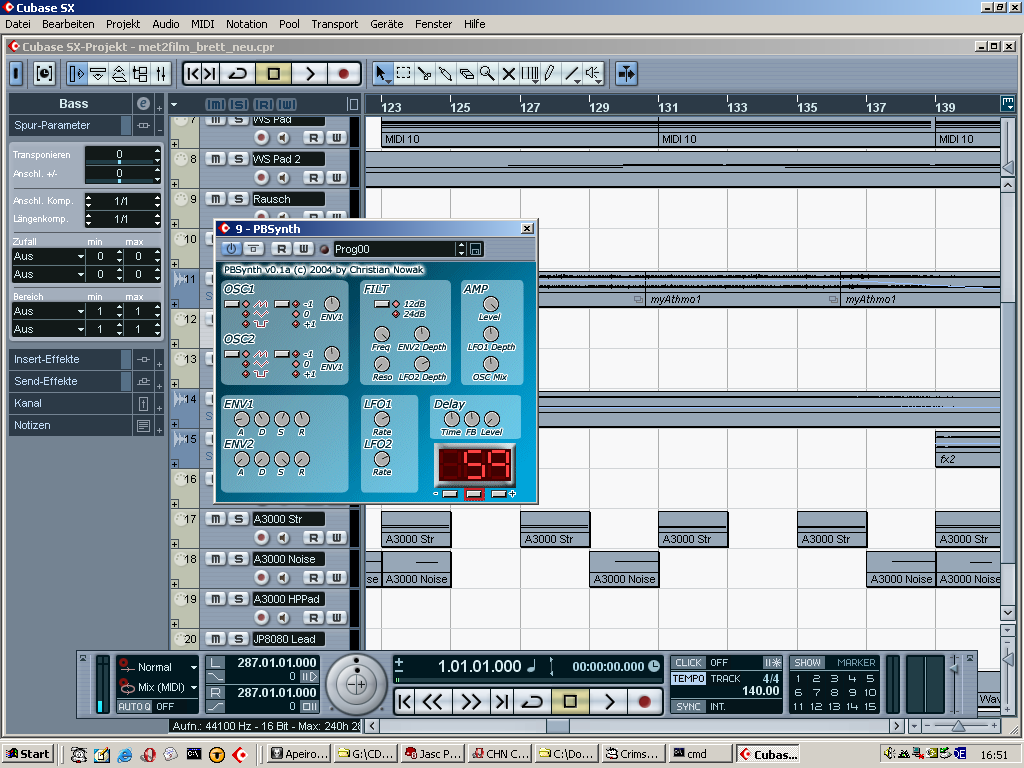Open the MIDI menu

click(202, 24)
